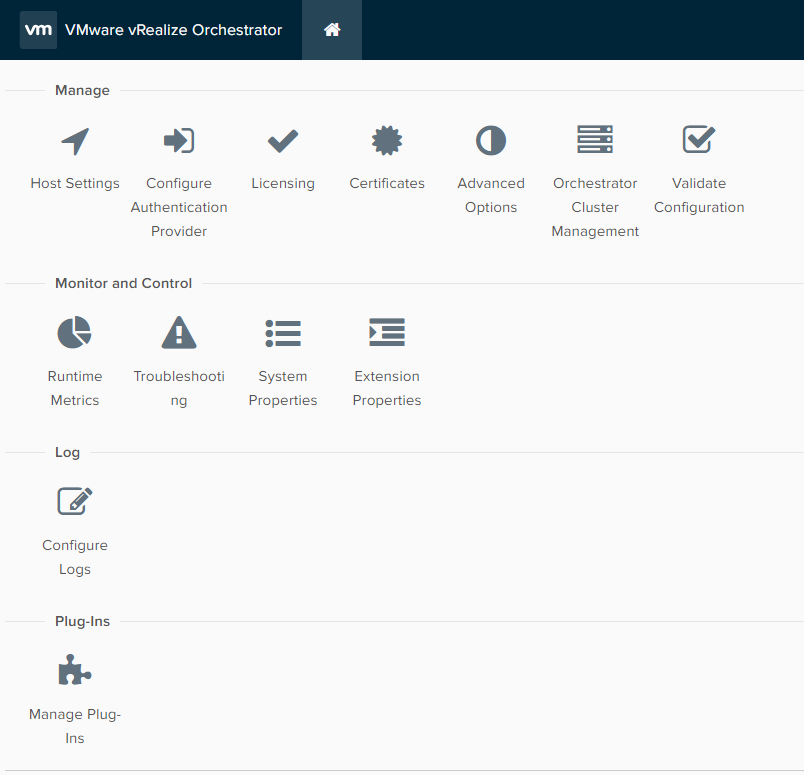Click the VMware vm logo
The image size is (804, 775).
(x=38, y=30)
